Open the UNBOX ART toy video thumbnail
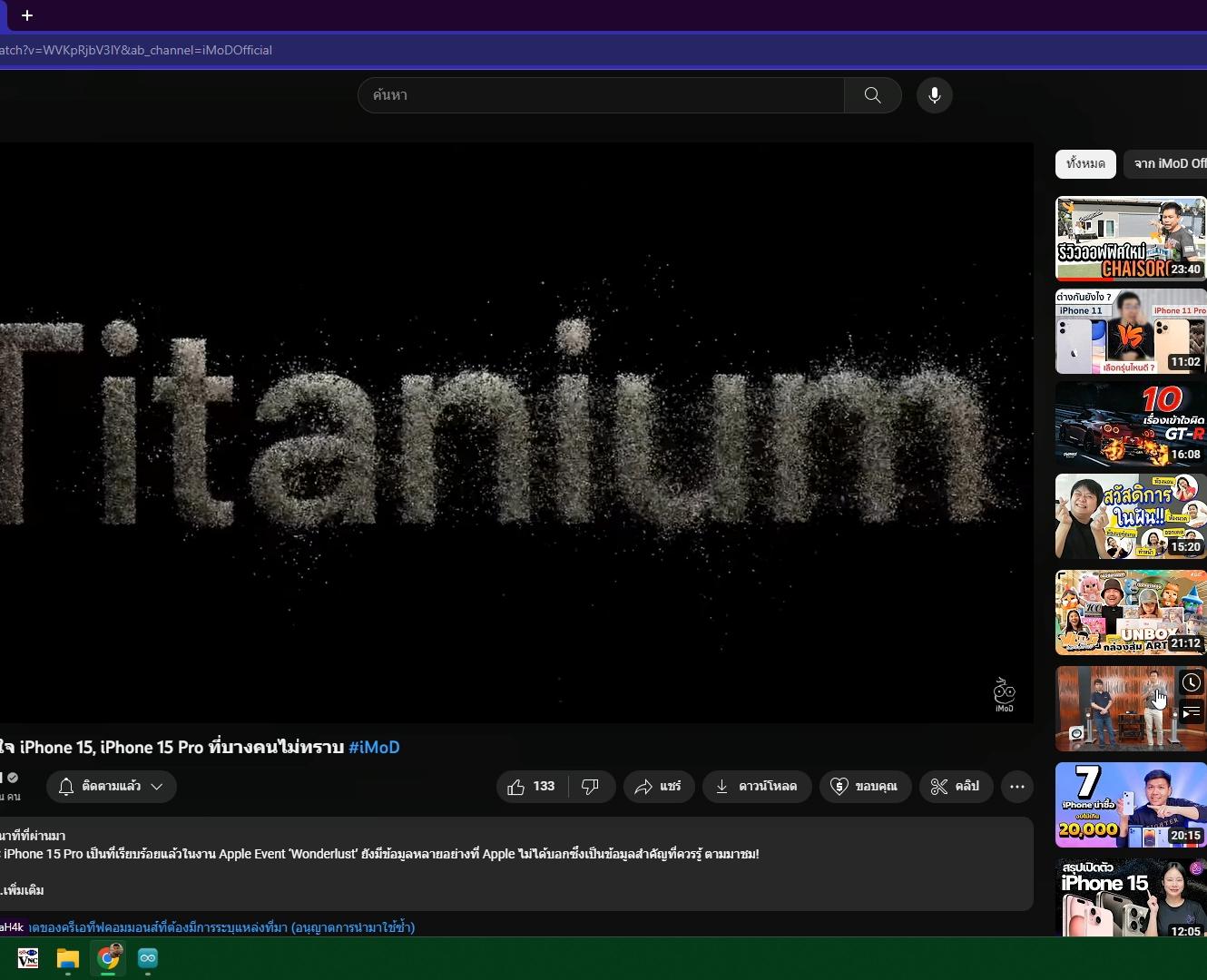Image resolution: width=1207 pixels, height=980 pixels. tap(1131, 612)
